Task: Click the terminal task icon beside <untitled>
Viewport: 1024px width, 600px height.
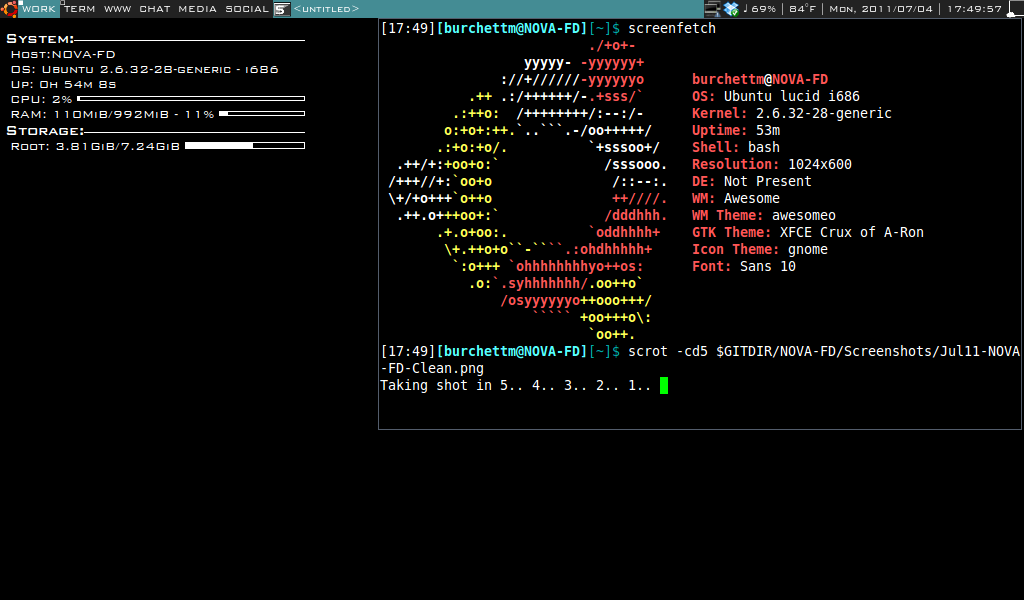Action: pyautogui.click(x=281, y=9)
